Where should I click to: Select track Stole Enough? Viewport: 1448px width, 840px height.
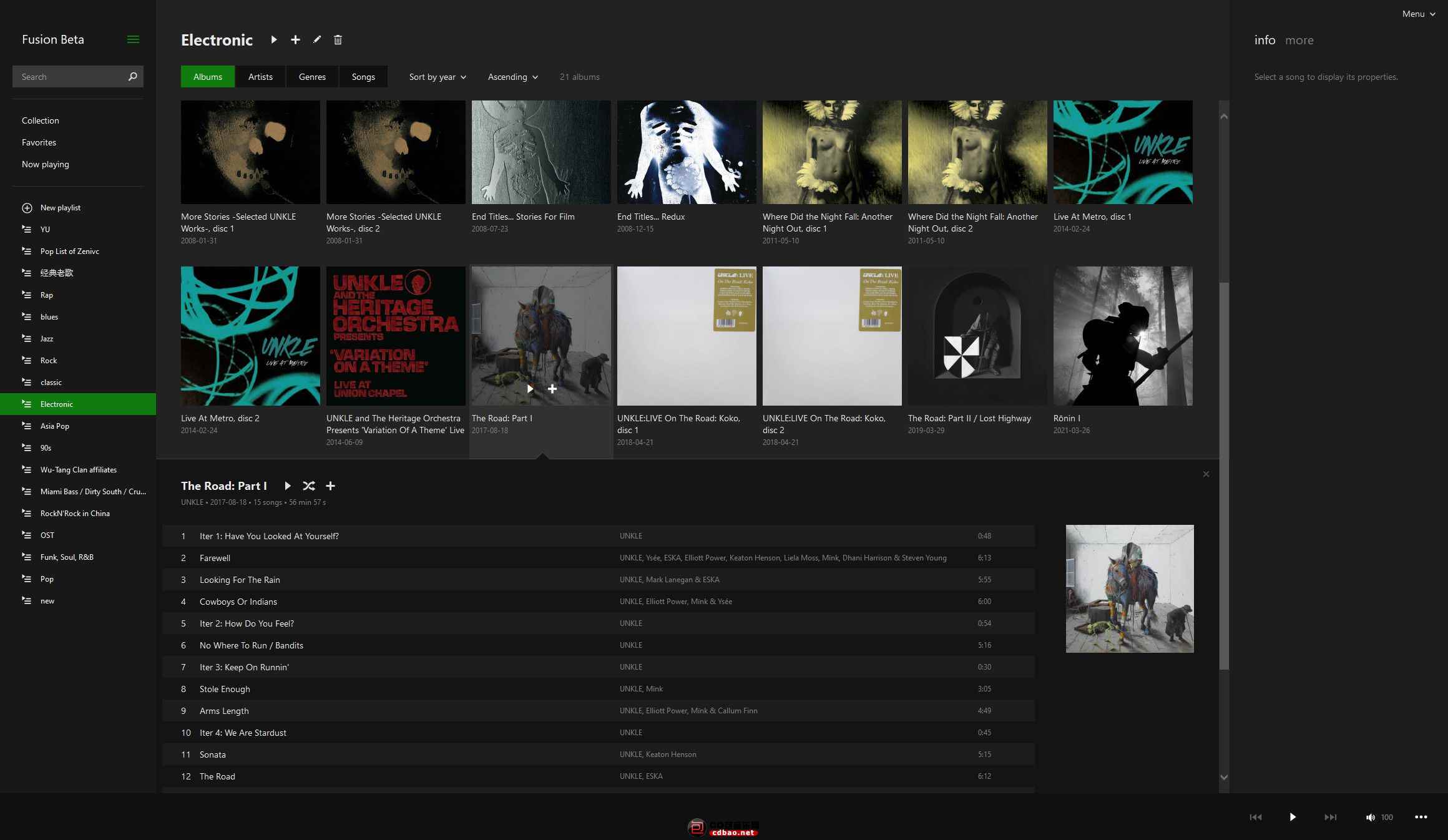pyautogui.click(x=599, y=689)
